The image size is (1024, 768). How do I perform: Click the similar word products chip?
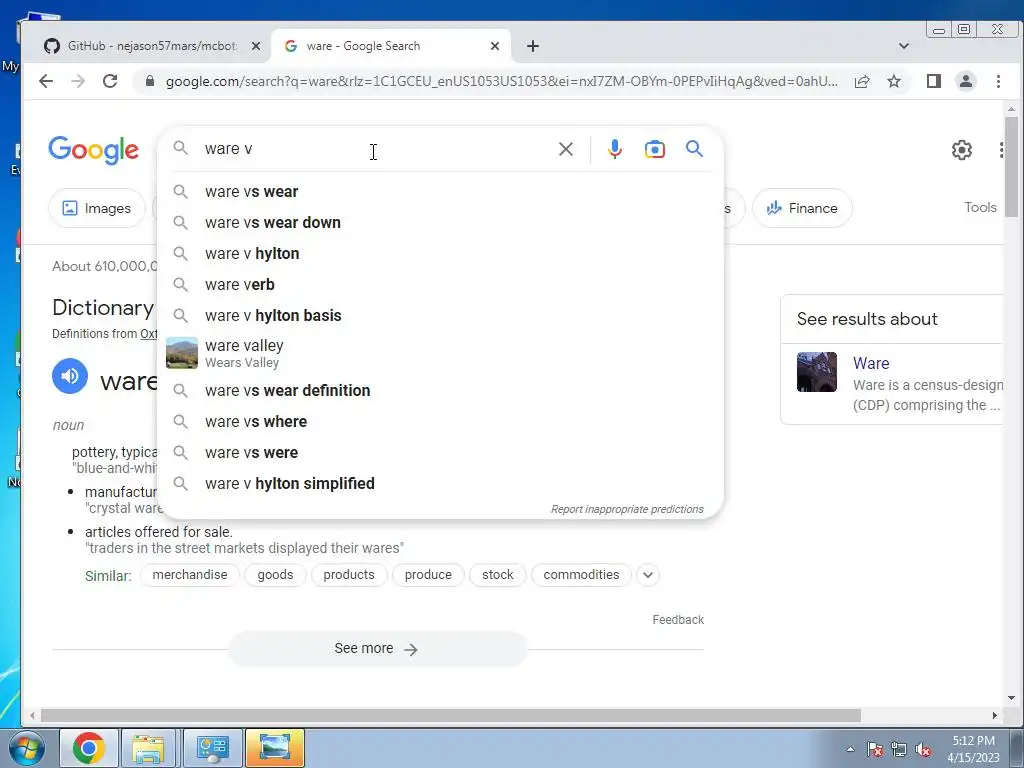coord(349,575)
